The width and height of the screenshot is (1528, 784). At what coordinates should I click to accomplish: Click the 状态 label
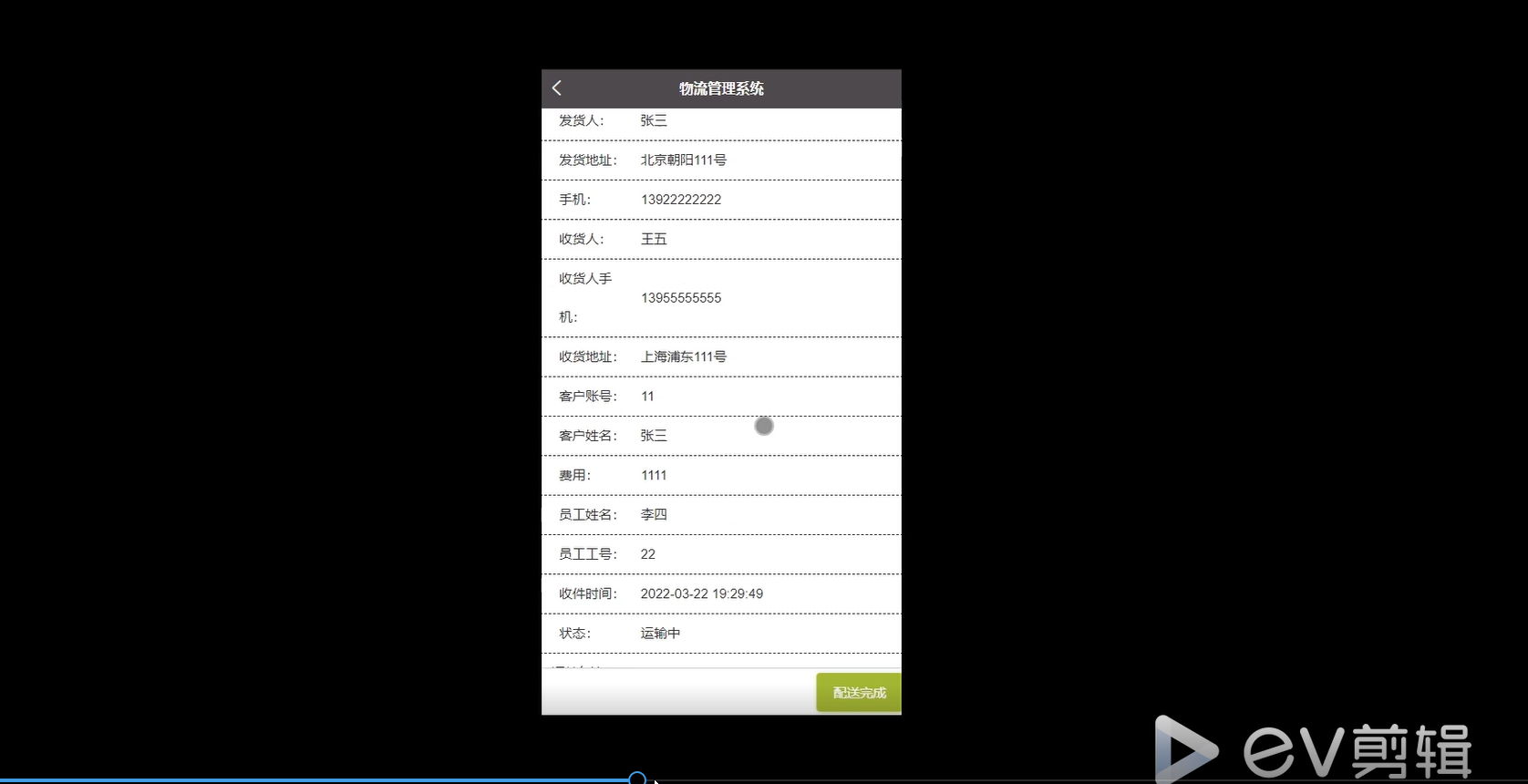point(575,633)
